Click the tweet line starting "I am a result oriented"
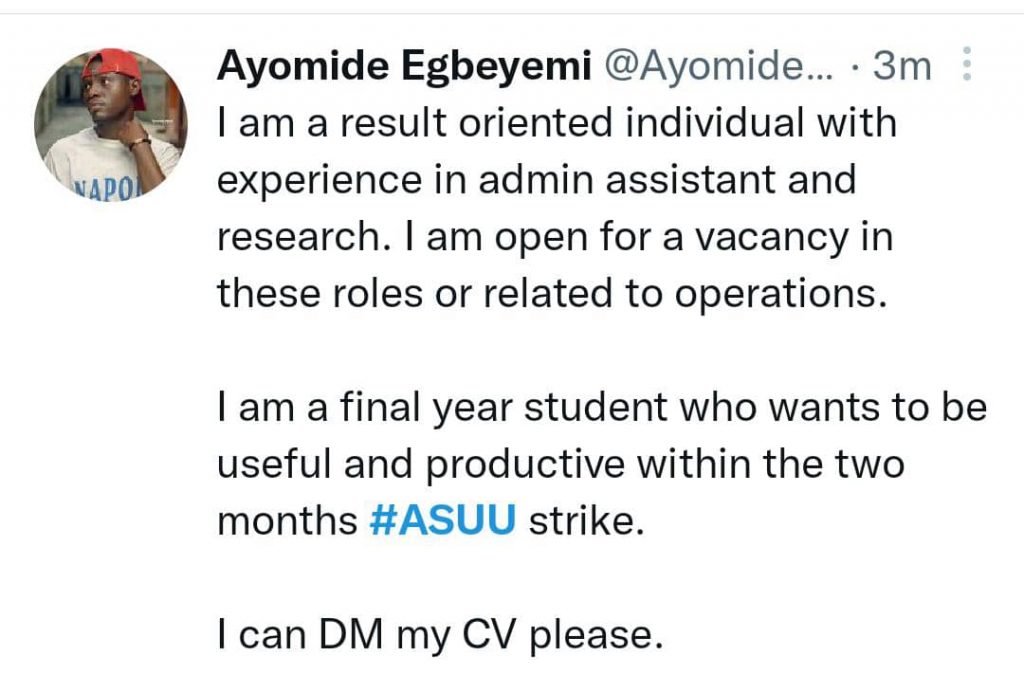 [557, 124]
